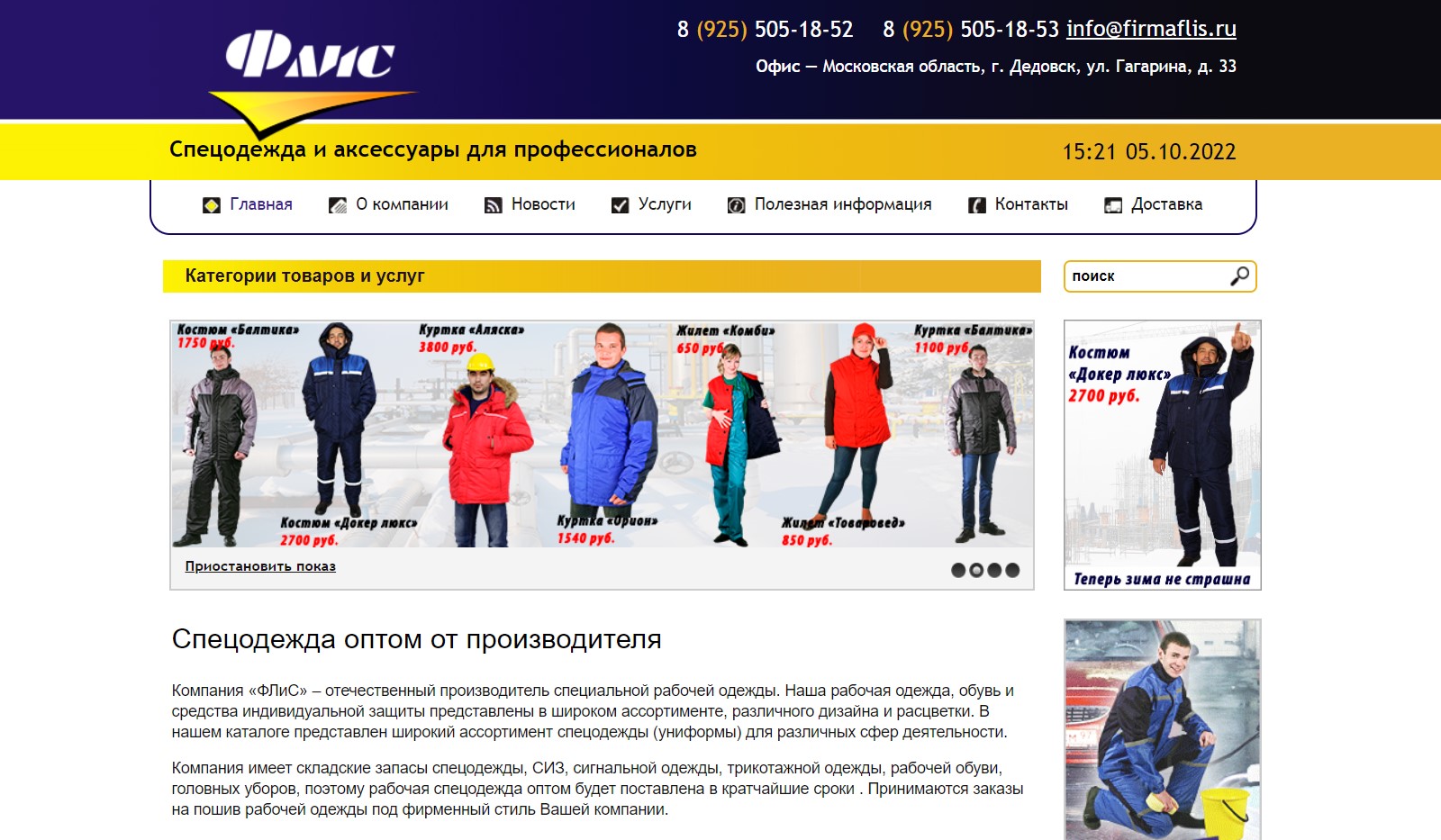Image resolution: width=1441 pixels, height=840 pixels.
Task: Click the icon next to О компании
Action: 338,205
